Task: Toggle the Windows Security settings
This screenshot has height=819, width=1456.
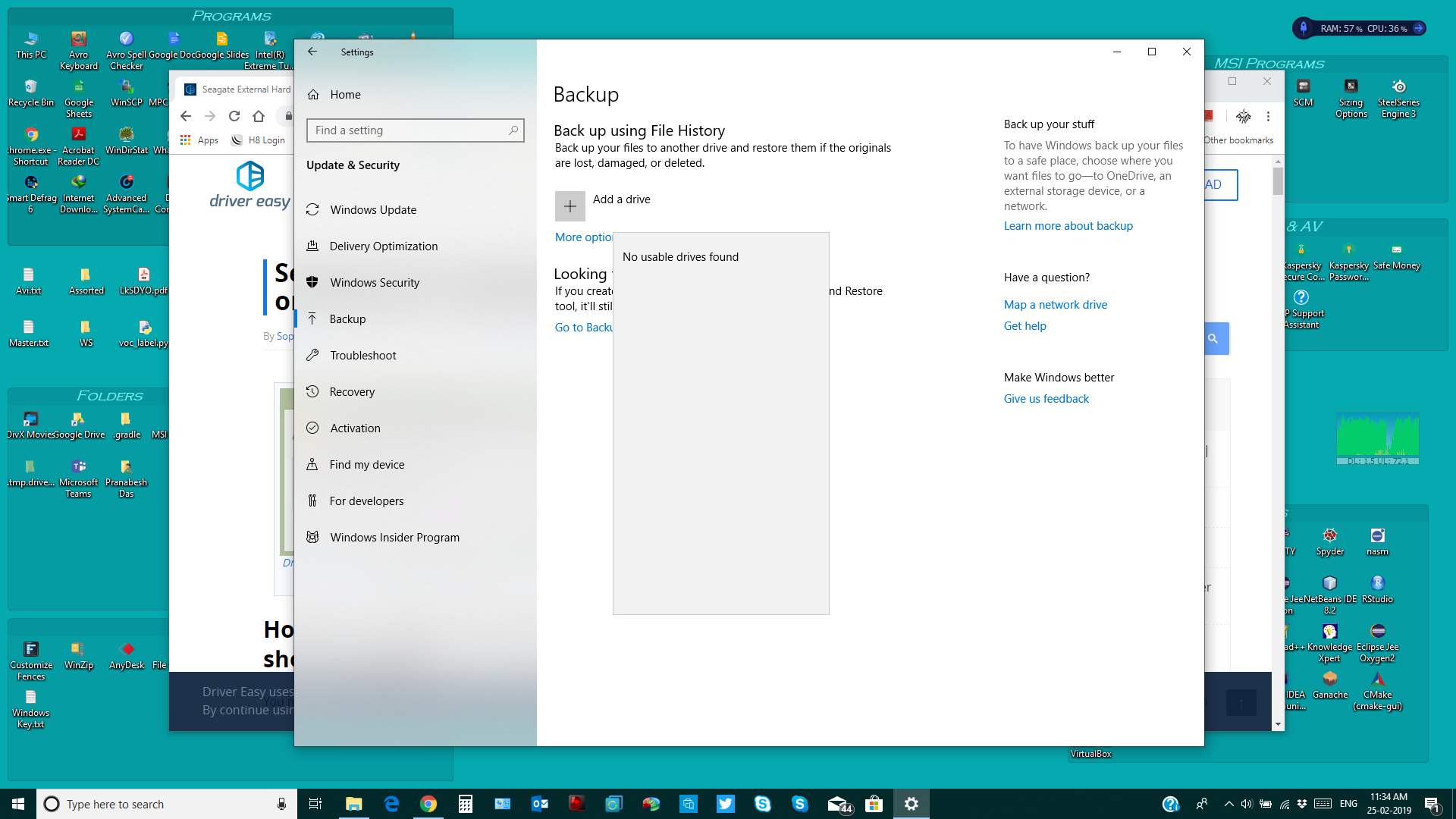Action: [375, 282]
